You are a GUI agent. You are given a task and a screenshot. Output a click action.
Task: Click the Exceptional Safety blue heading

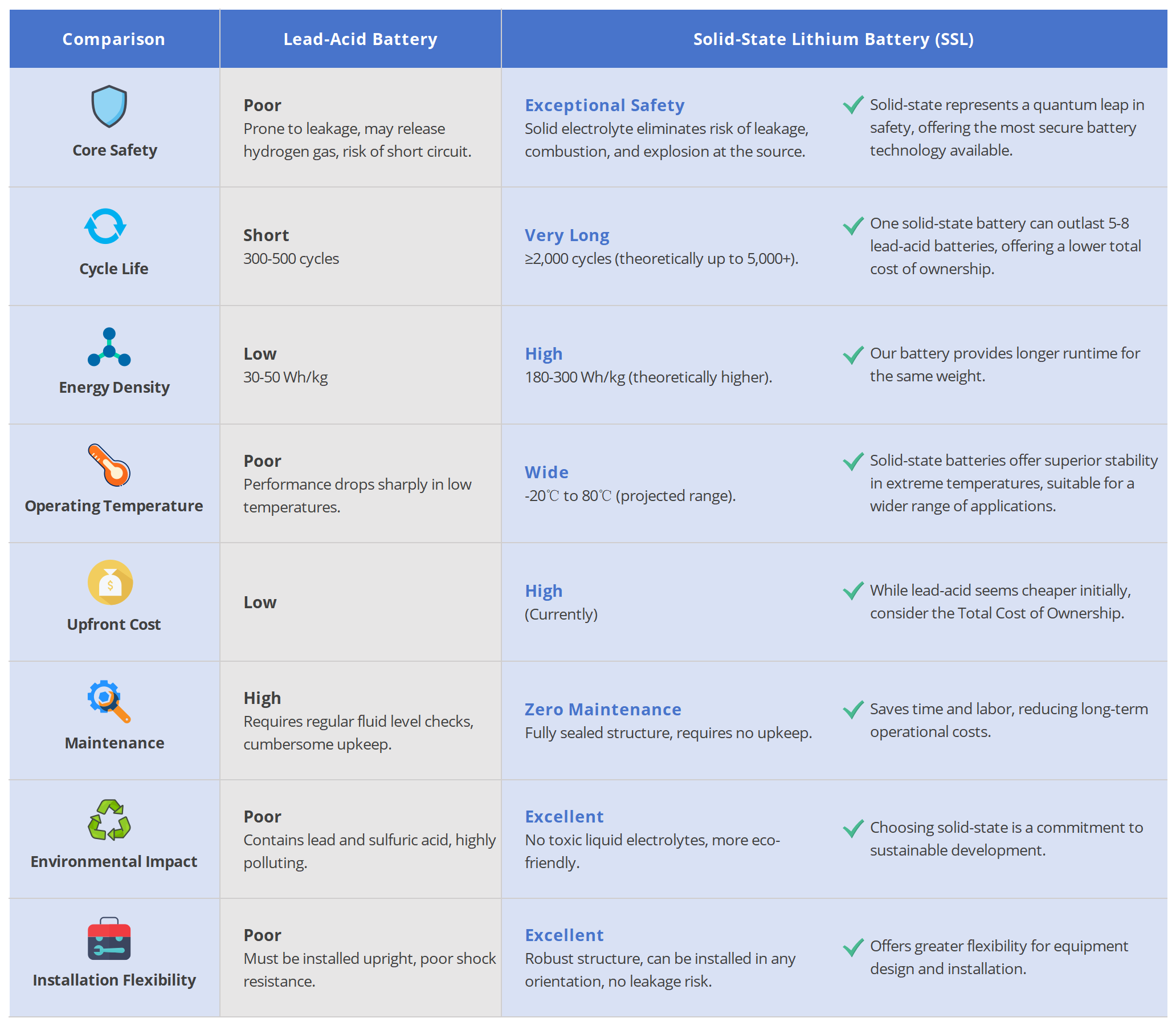(x=605, y=105)
